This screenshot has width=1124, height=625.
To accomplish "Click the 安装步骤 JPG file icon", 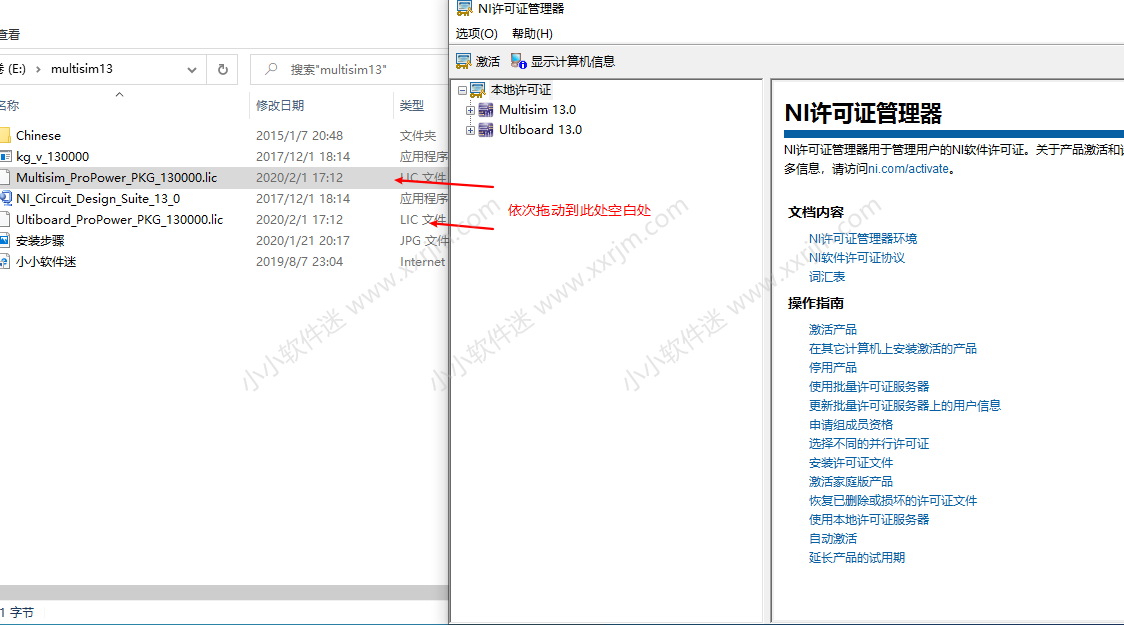I will 5,240.
